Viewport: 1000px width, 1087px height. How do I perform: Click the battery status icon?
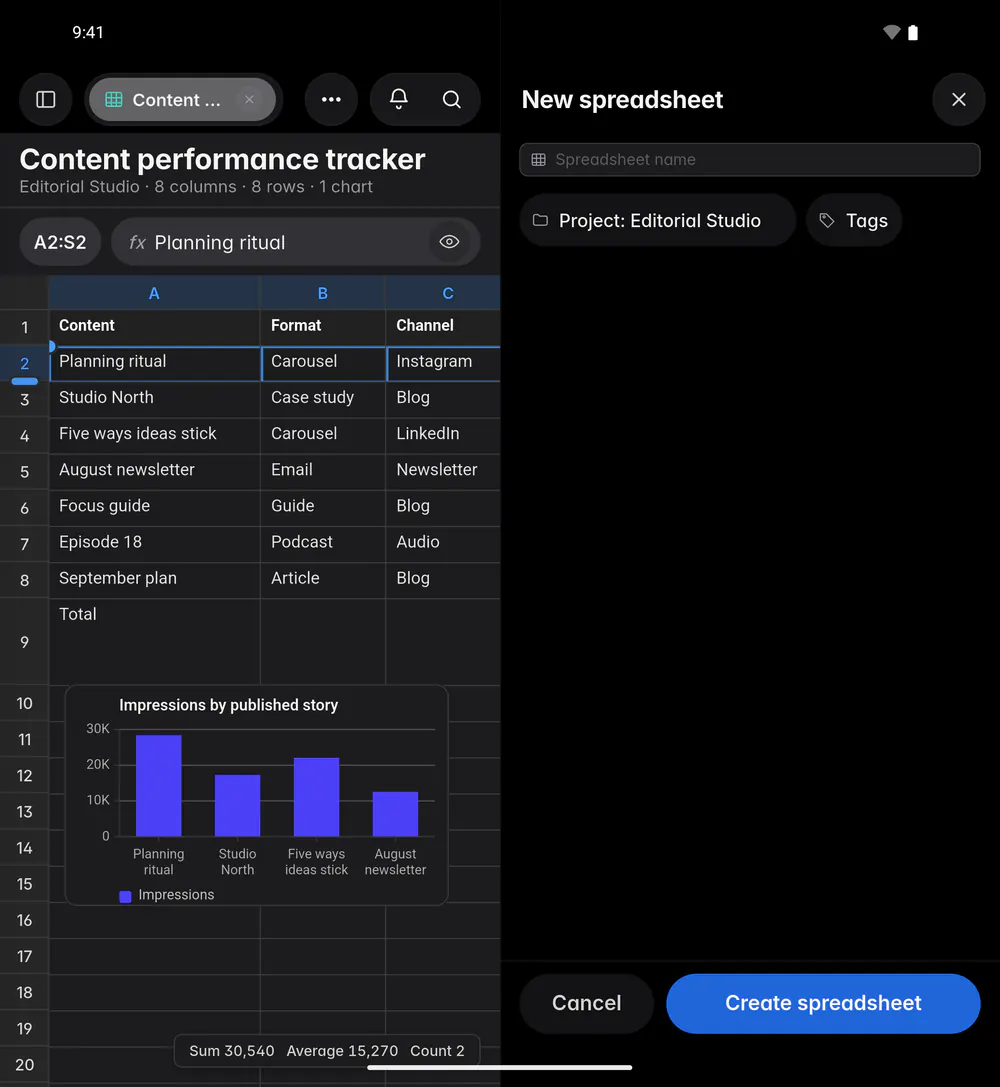pos(913,33)
